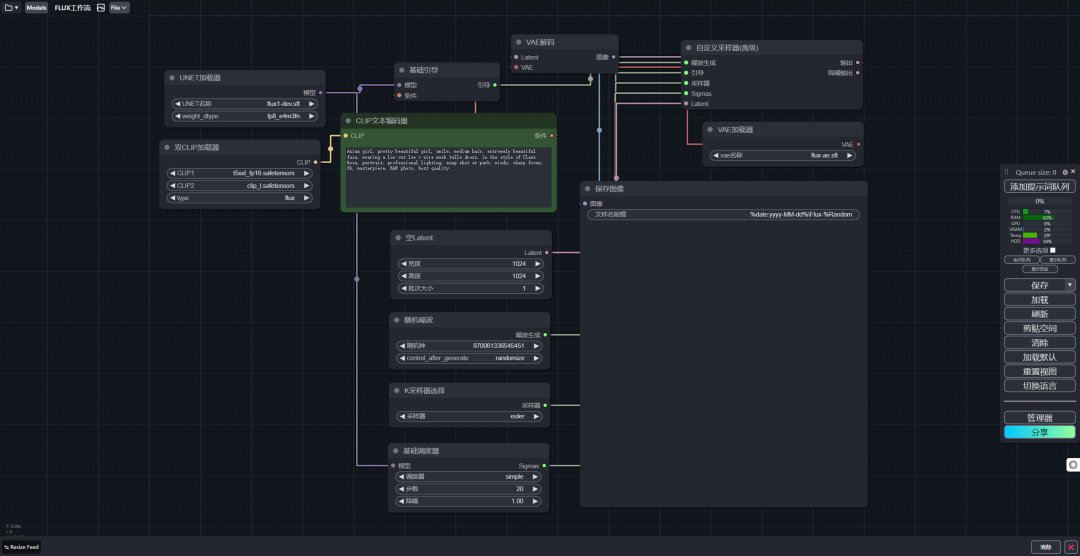Open queue settings gear icon

(1064, 172)
